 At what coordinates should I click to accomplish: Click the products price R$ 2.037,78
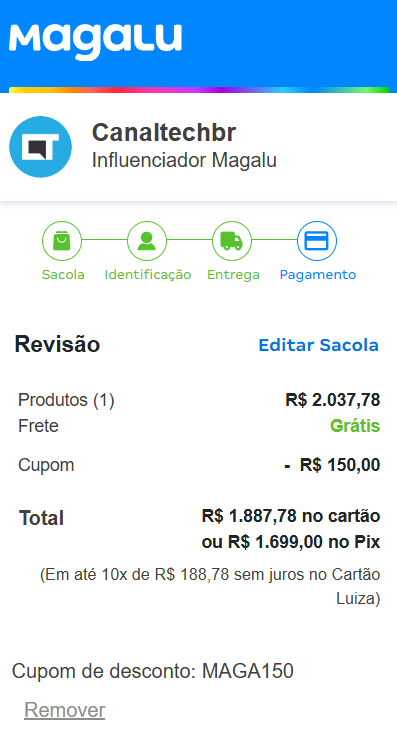tap(332, 400)
